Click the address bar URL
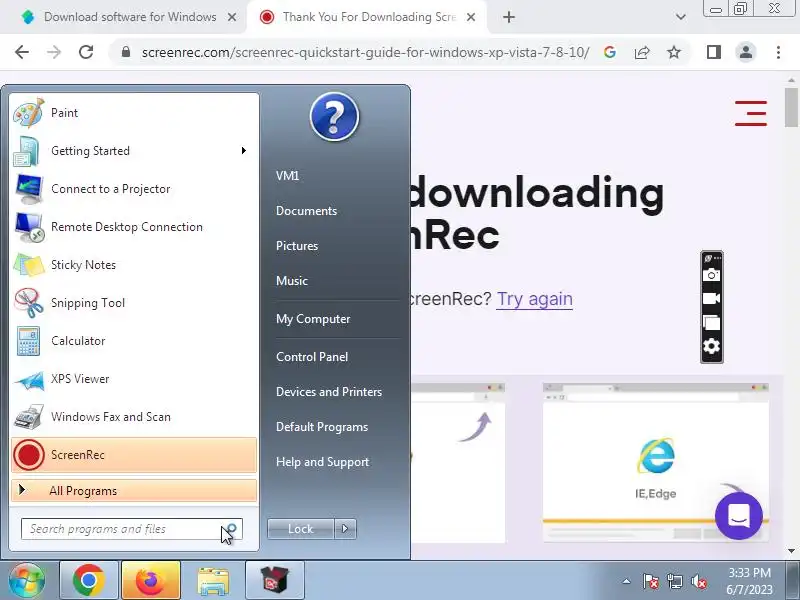 pyautogui.click(x=365, y=52)
